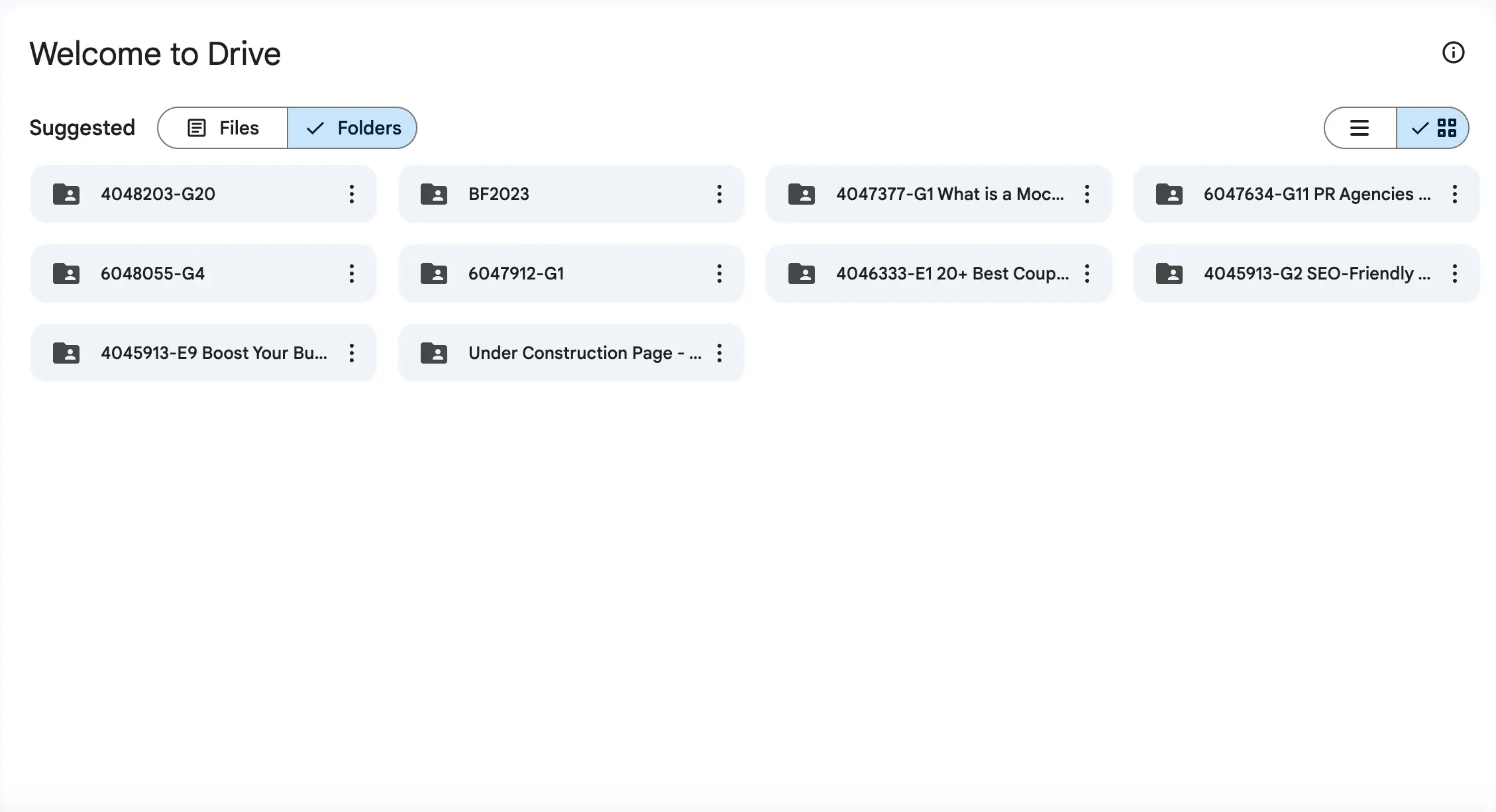Open options menu for BF2023 folder
1496x812 pixels.
719,194
